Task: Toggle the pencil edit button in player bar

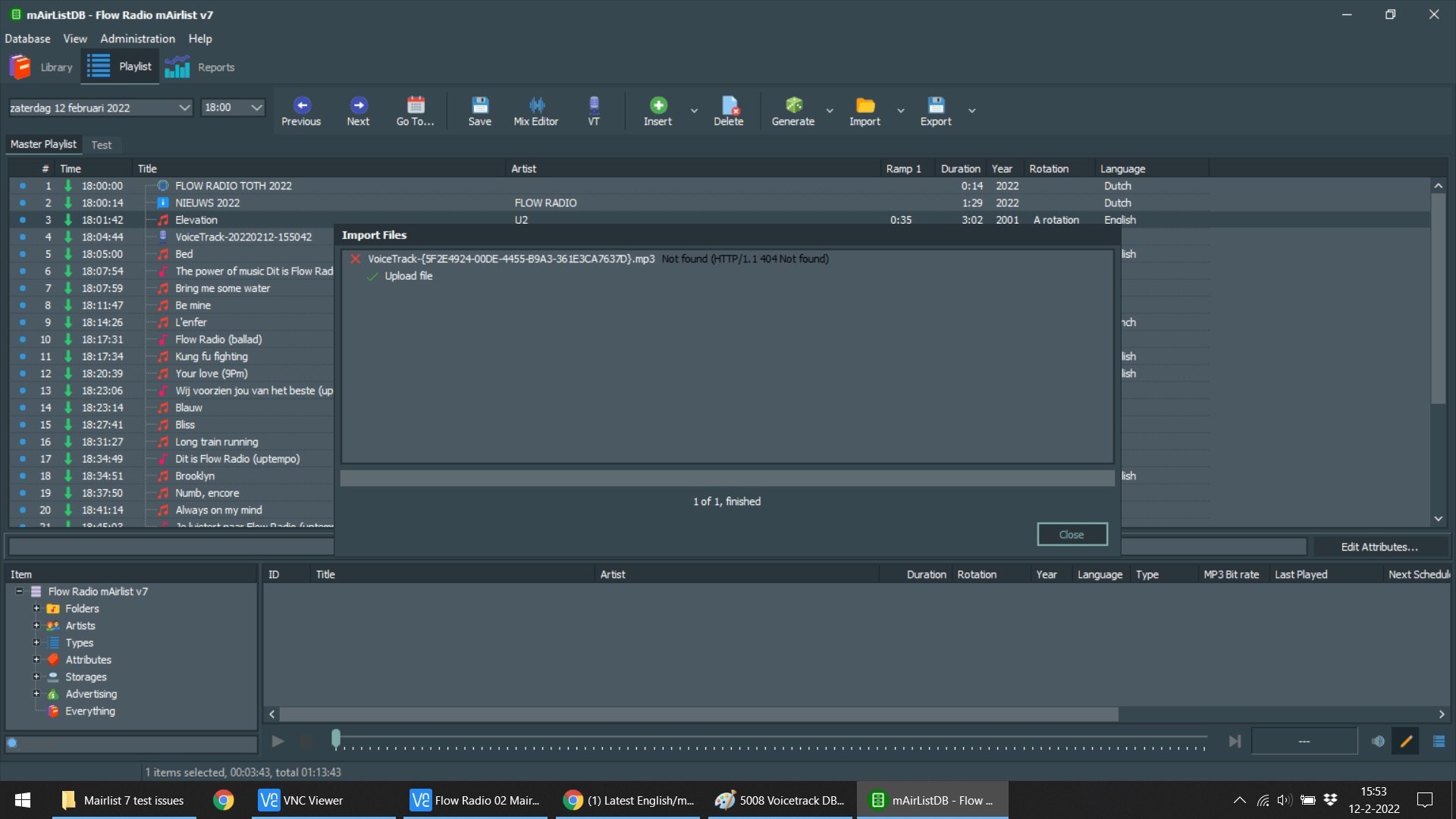Action: click(x=1406, y=742)
